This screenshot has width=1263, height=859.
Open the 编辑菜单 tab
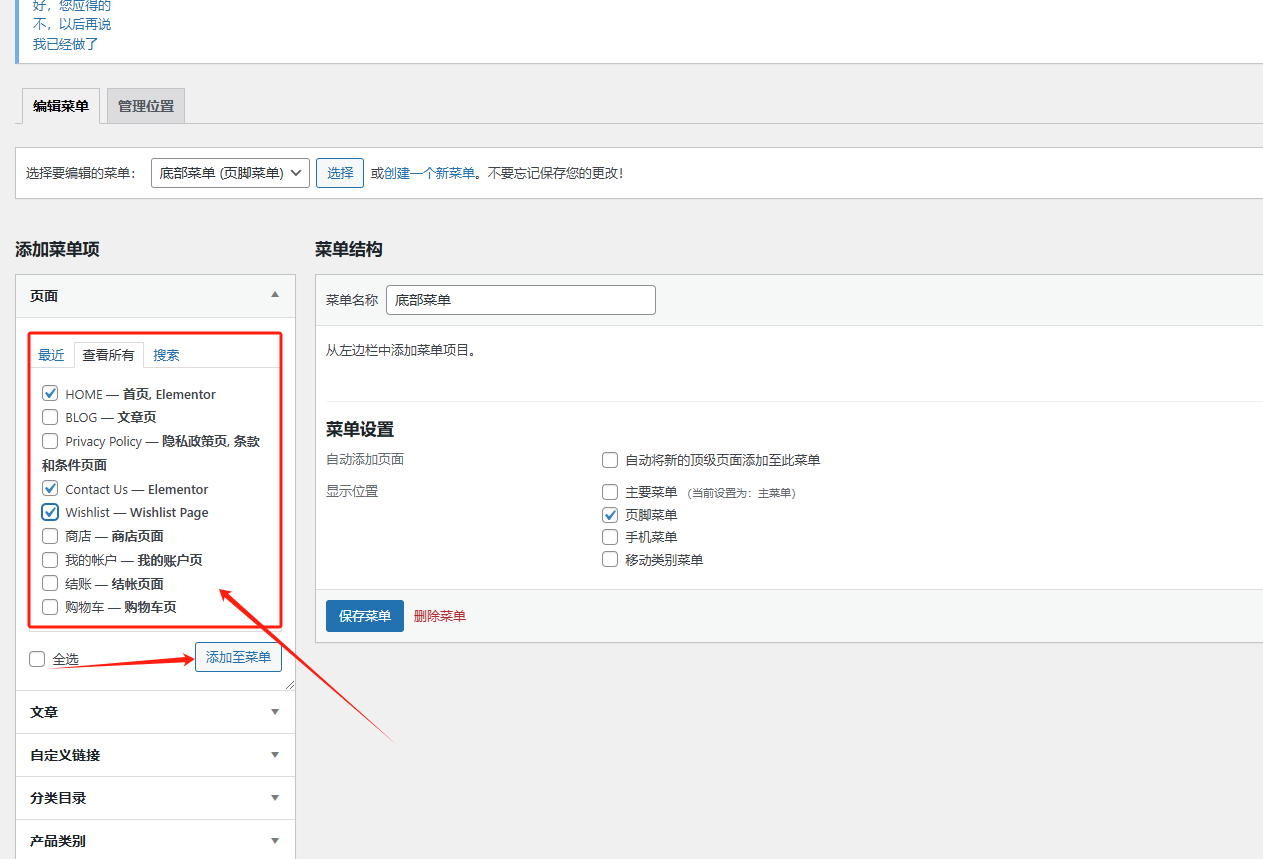[x=60, y=105]
